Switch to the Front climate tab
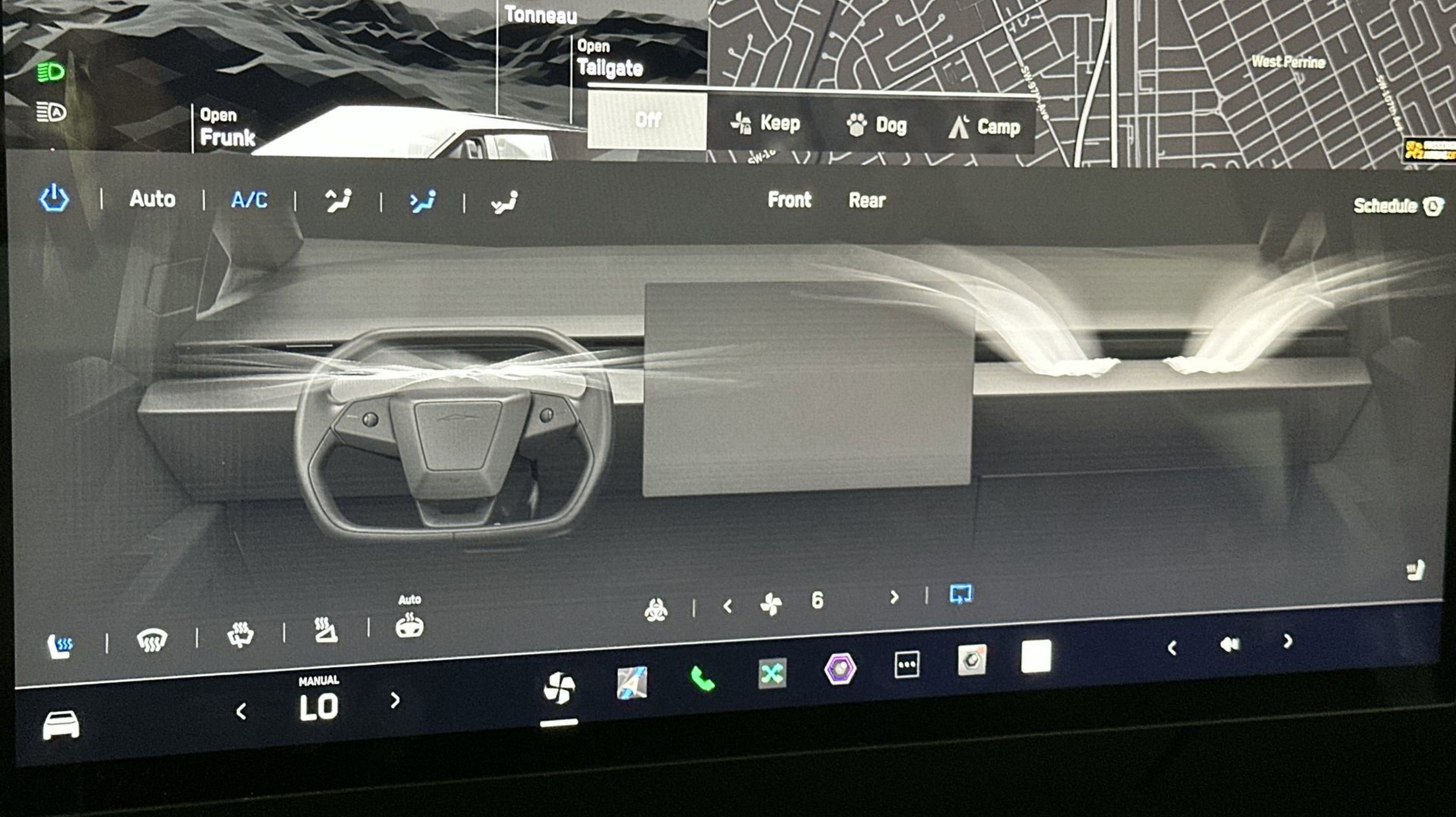The image size is (1456, 817). click(x=789, y=199)
